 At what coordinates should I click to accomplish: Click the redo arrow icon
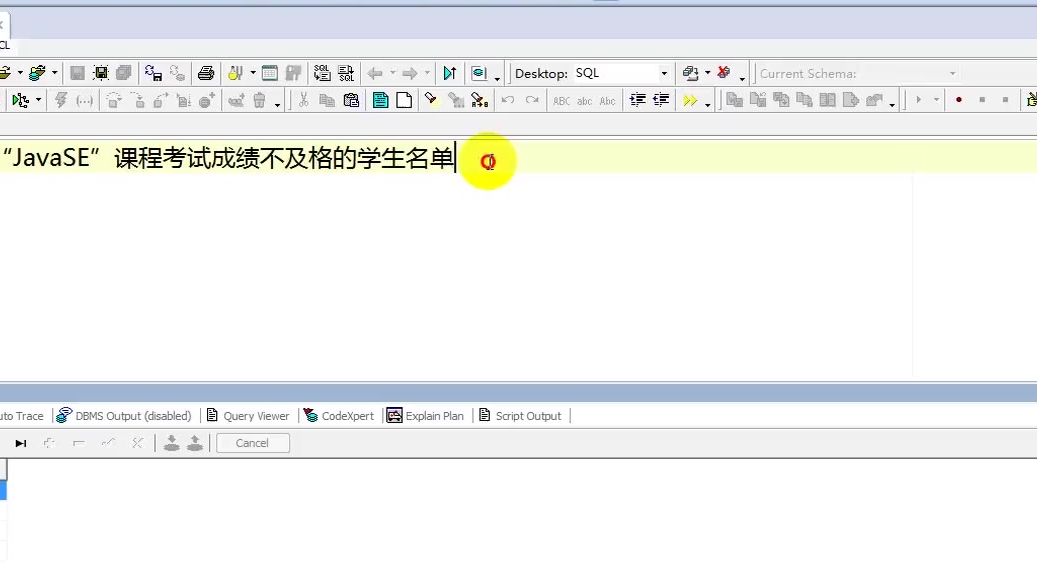pos(532,100)
